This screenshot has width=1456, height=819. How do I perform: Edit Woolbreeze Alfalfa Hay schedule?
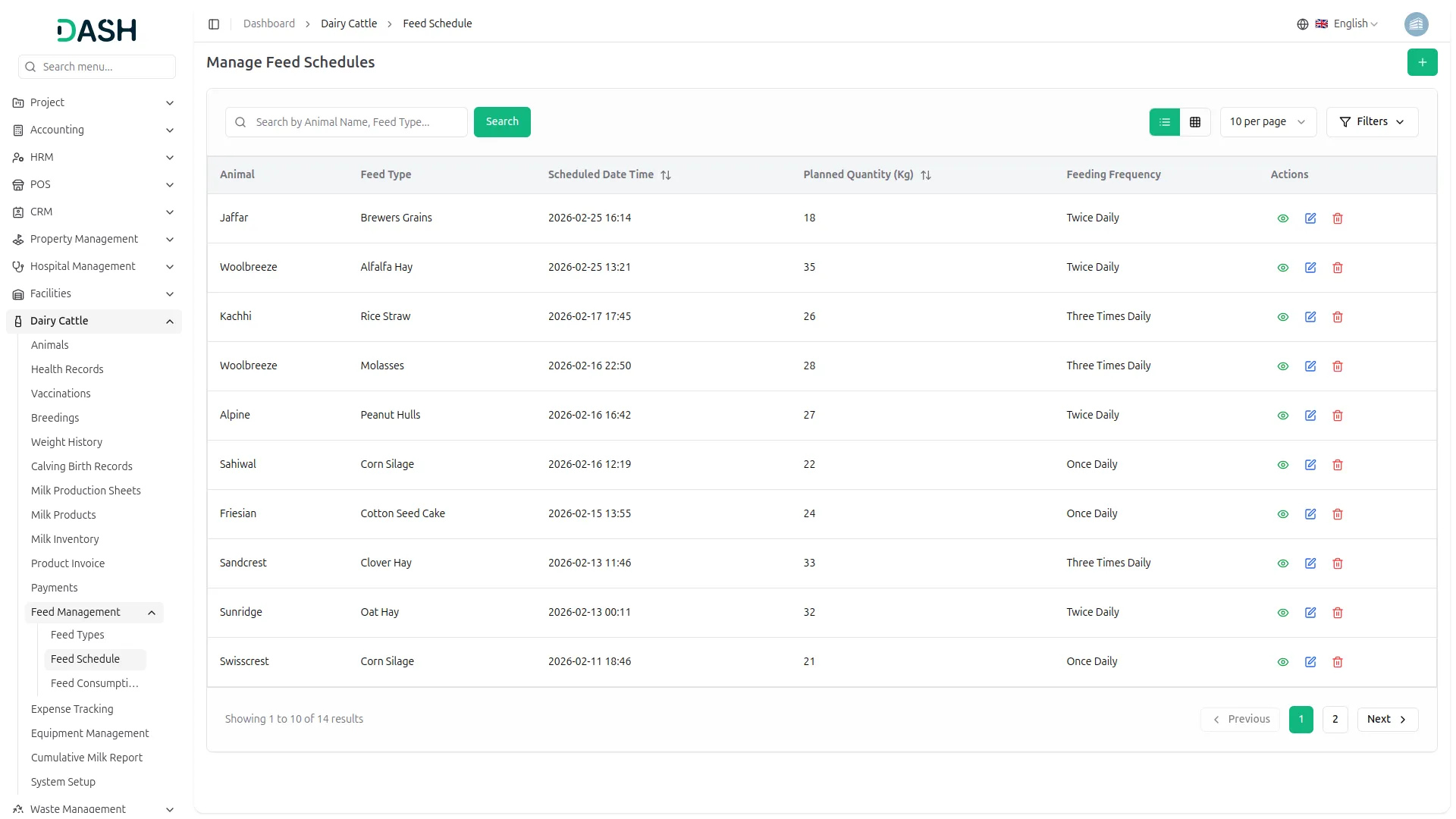point(1310,268)
